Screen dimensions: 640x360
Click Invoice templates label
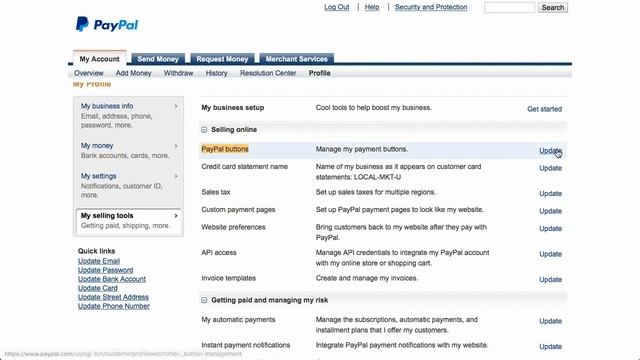(x=229, y=278)
